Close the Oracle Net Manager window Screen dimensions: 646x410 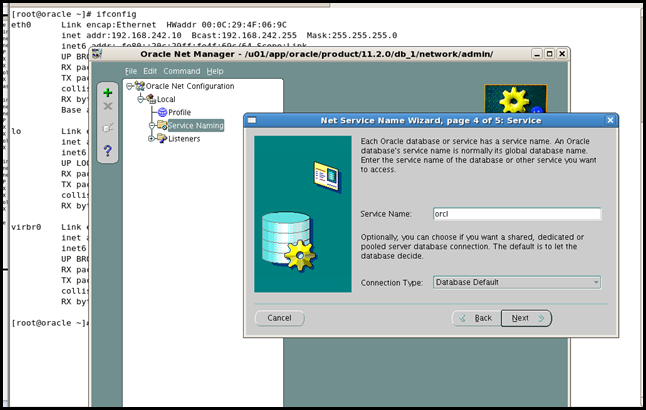pos(562,54)
